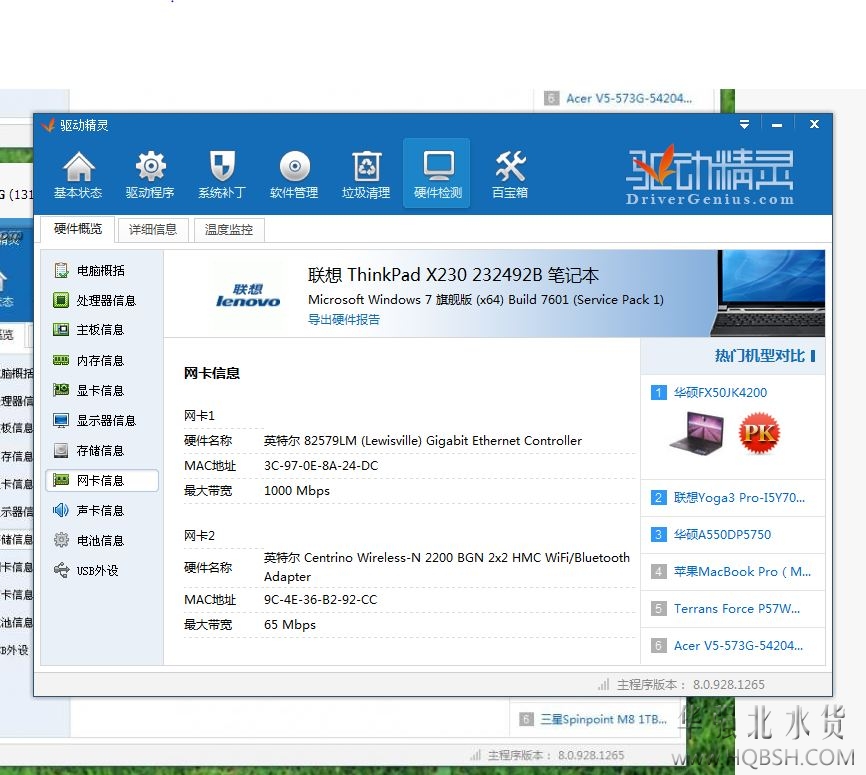Select 处理器信息 in the sidebar
This screenshot has width=866, height=775.
coord(103,300)
